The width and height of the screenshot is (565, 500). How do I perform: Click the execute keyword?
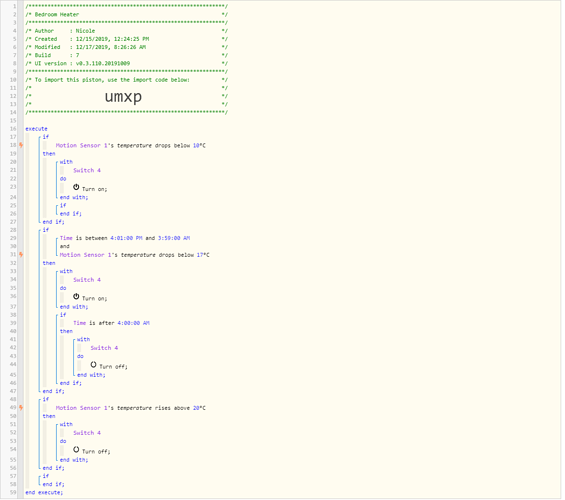(36, 129)
